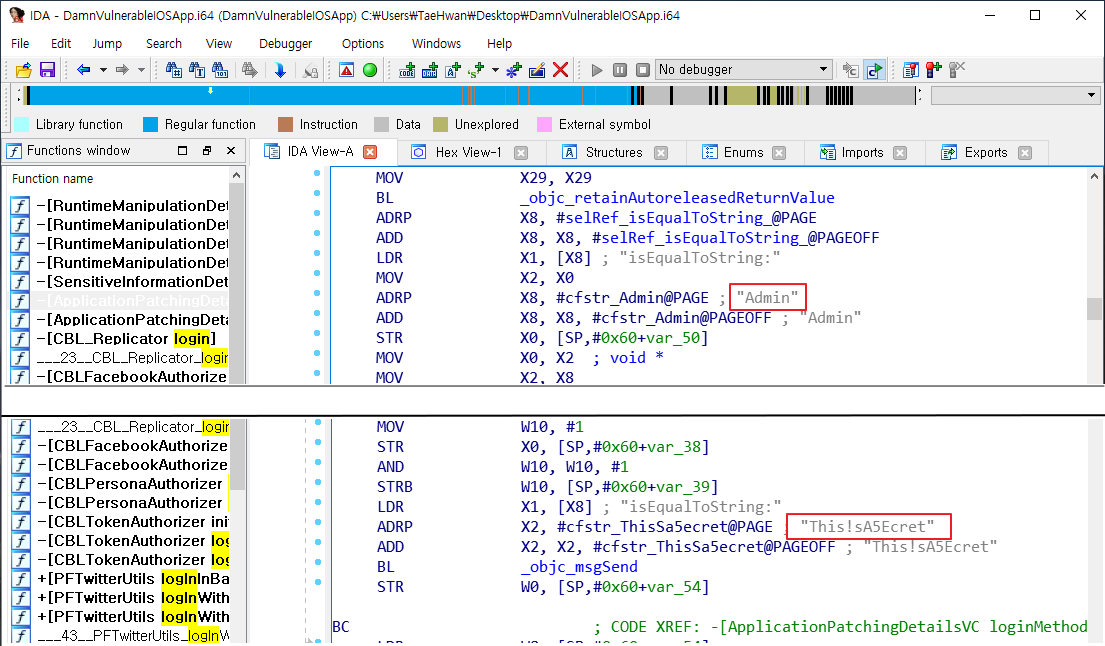Click the Function name column header

click(118, 179)
